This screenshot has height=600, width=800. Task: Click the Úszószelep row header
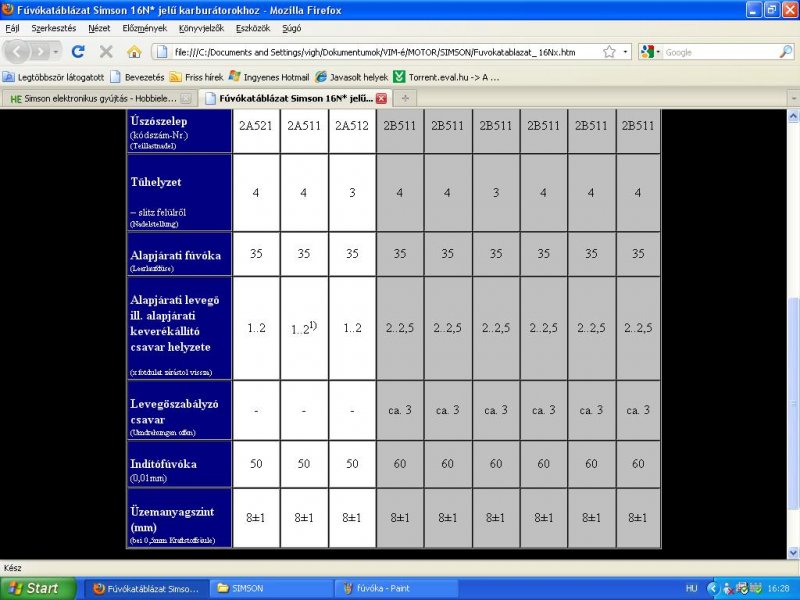coord(180,132)
